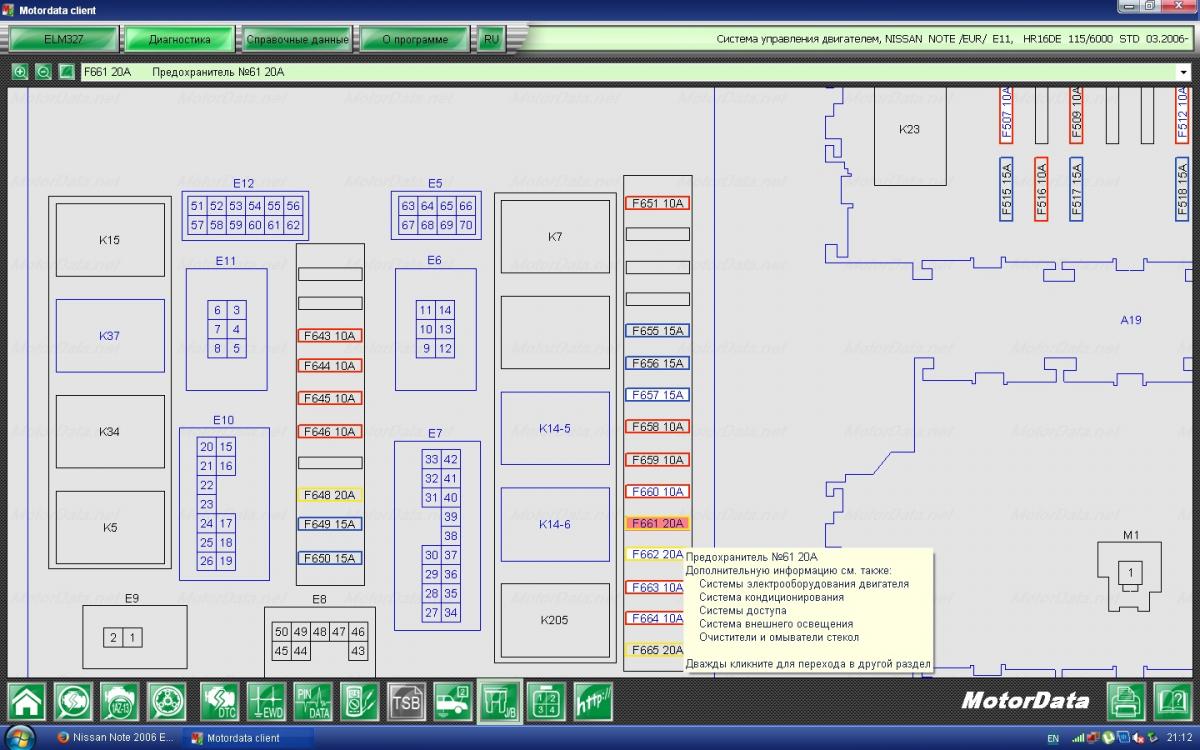This screenshot has width=1200, height=750.
Task: Select relay K14-5 in the diagram
Action: coord(555,428)
